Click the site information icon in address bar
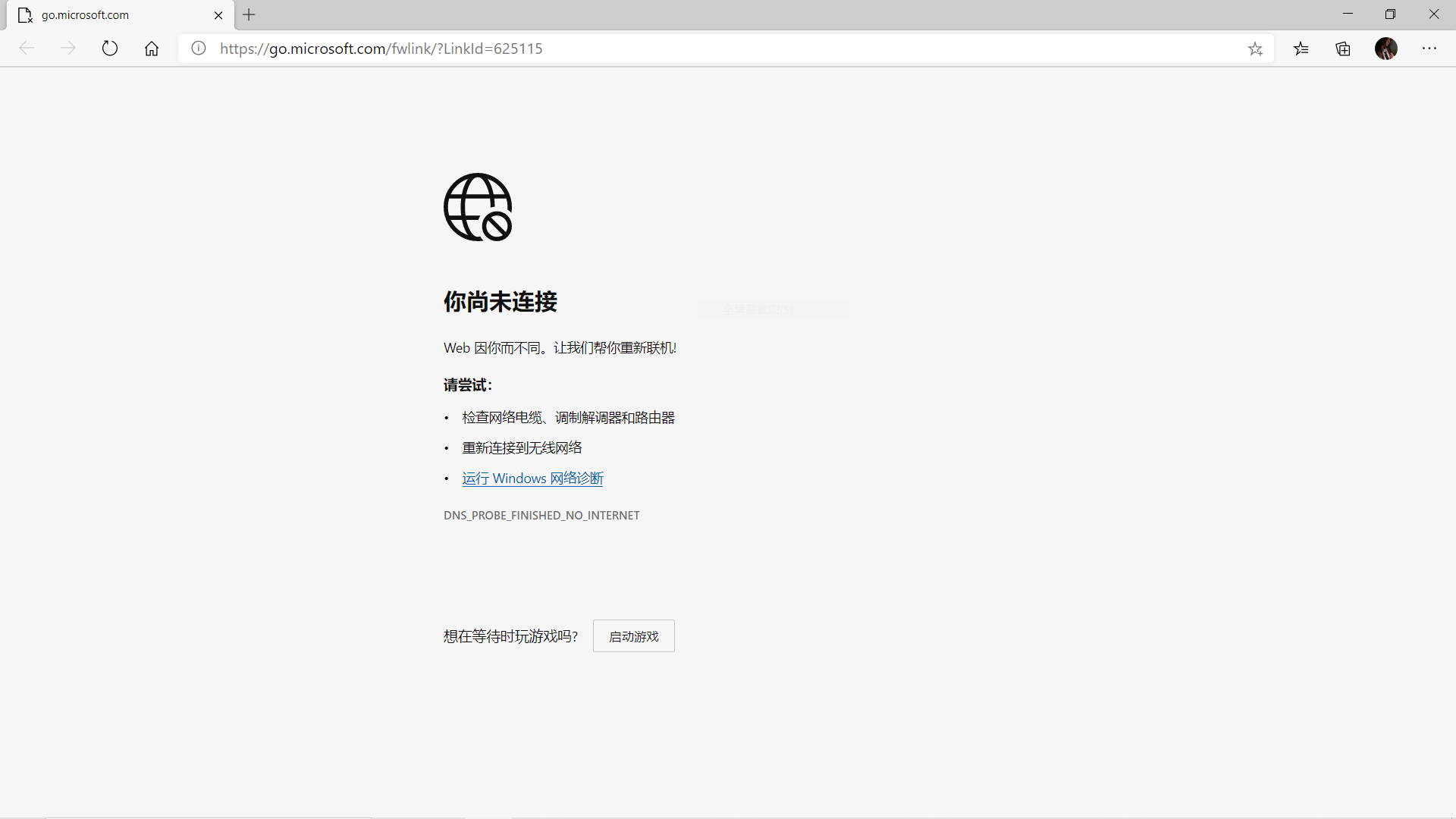The width and height of the screenshot is (1456, 819). coord(198,48)
